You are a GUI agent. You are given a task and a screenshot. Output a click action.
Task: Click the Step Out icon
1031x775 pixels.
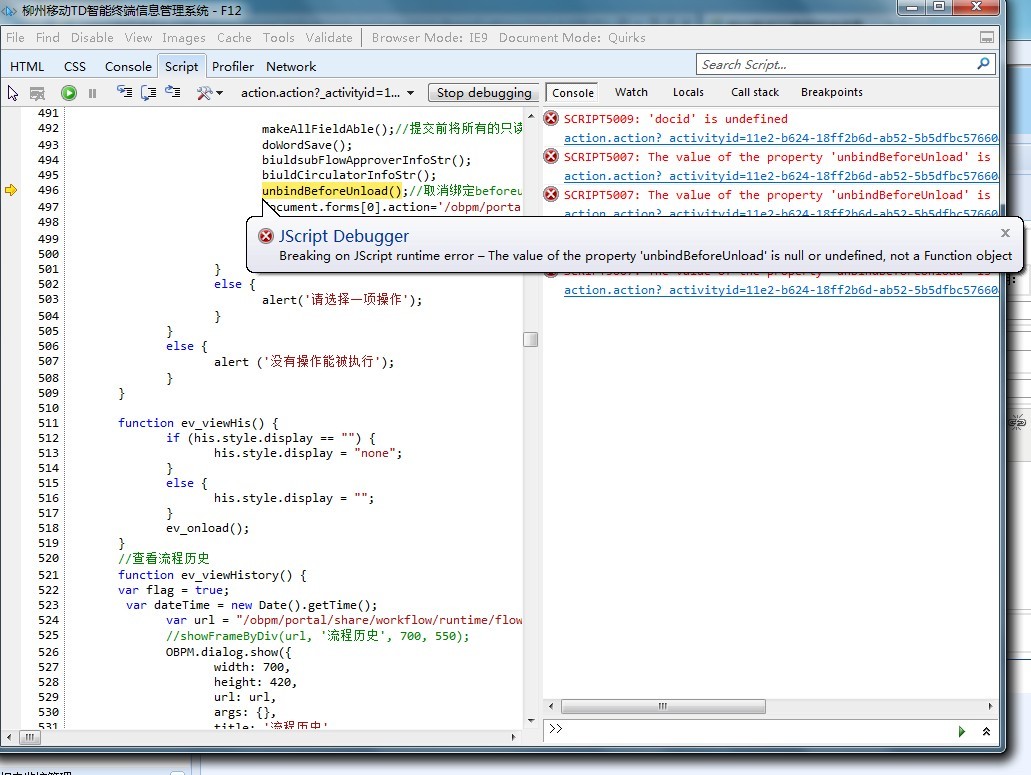[173, 92]
